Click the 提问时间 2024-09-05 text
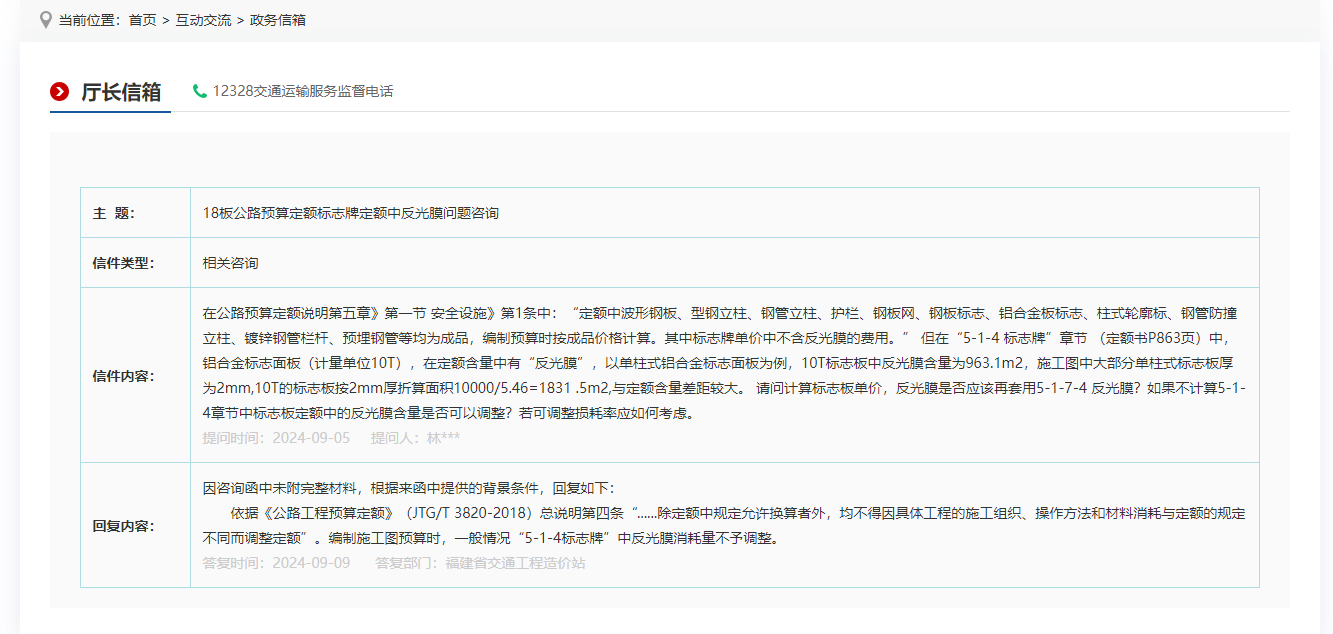 coord(276,438)
